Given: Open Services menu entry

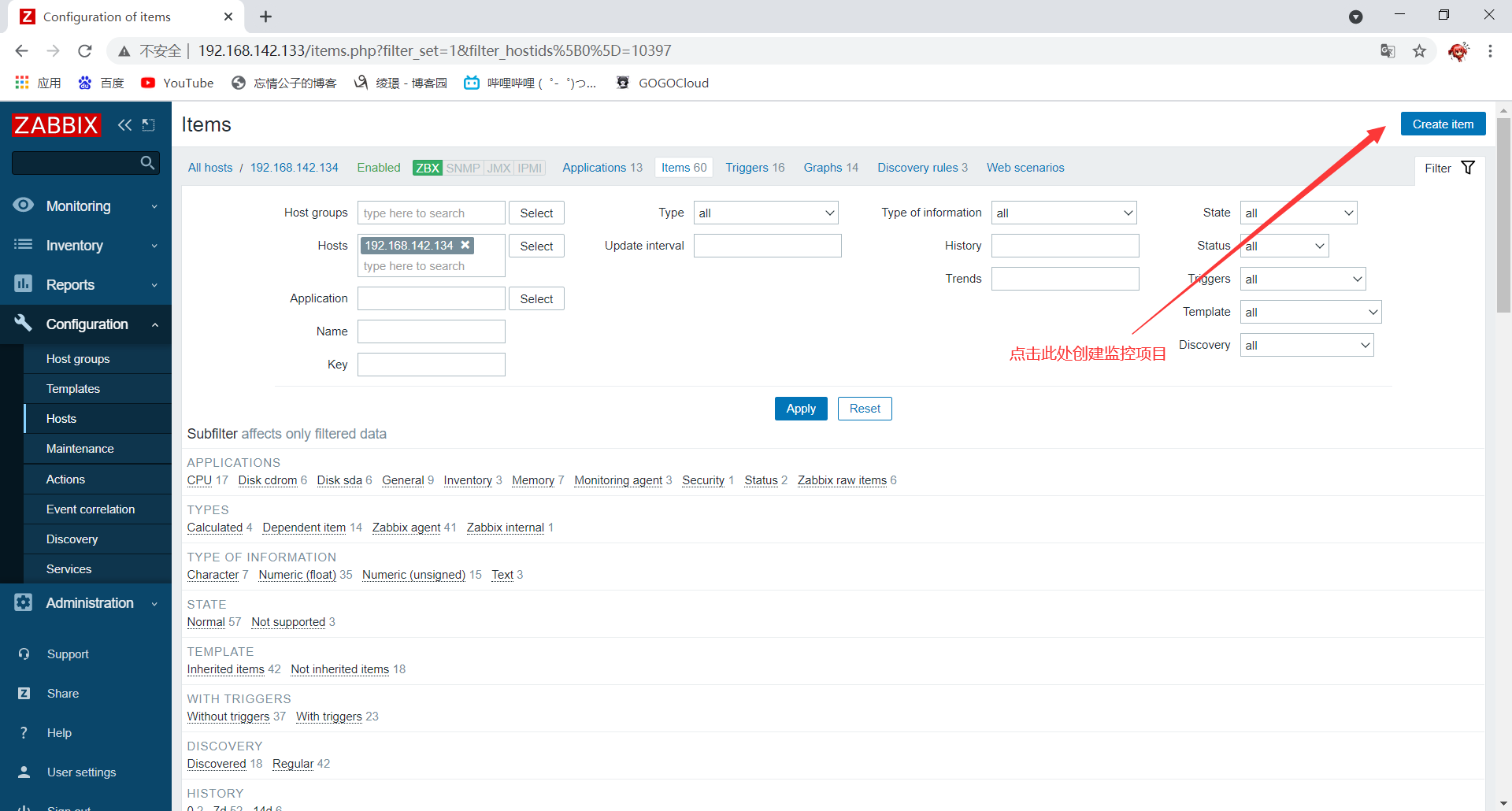Looking at the screenshot, I should pyautogui.click(x=69, y=568).
